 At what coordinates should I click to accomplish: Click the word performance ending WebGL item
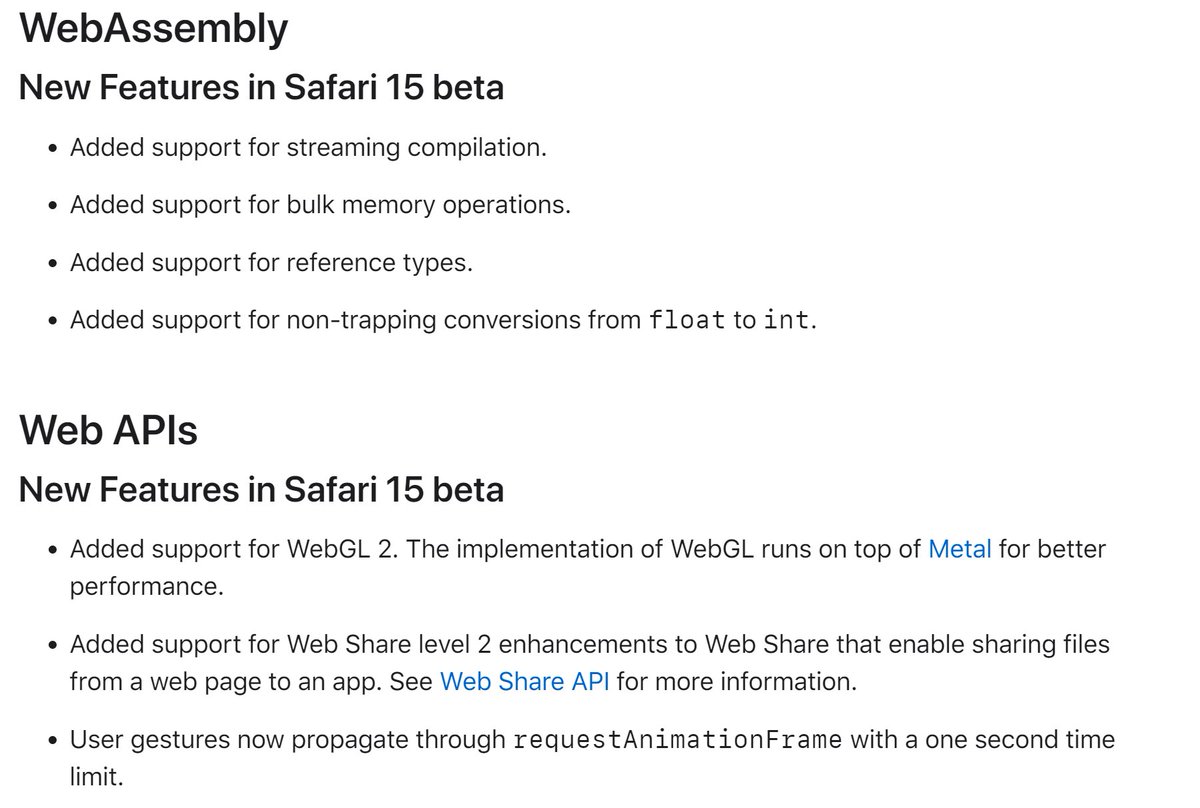click(146, 586)
